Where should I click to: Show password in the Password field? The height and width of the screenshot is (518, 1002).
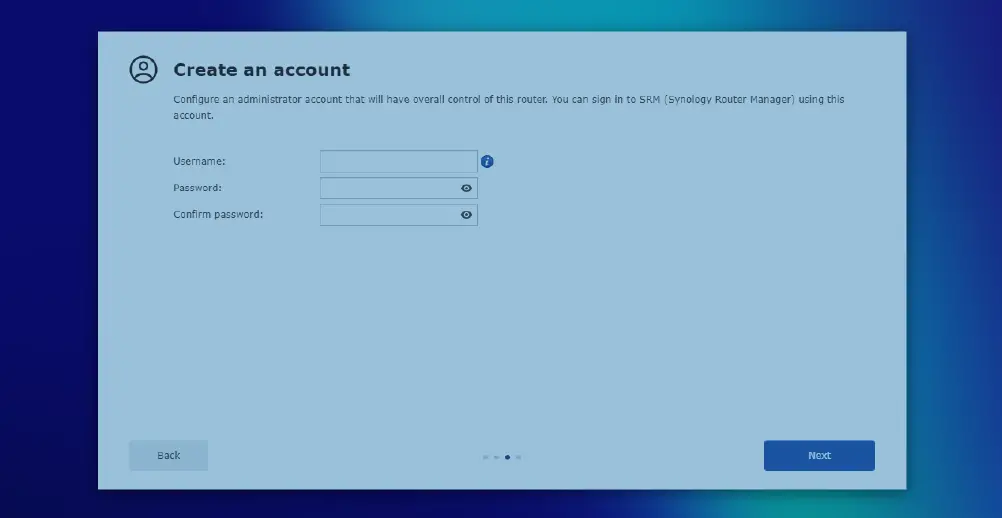(466, 188)
